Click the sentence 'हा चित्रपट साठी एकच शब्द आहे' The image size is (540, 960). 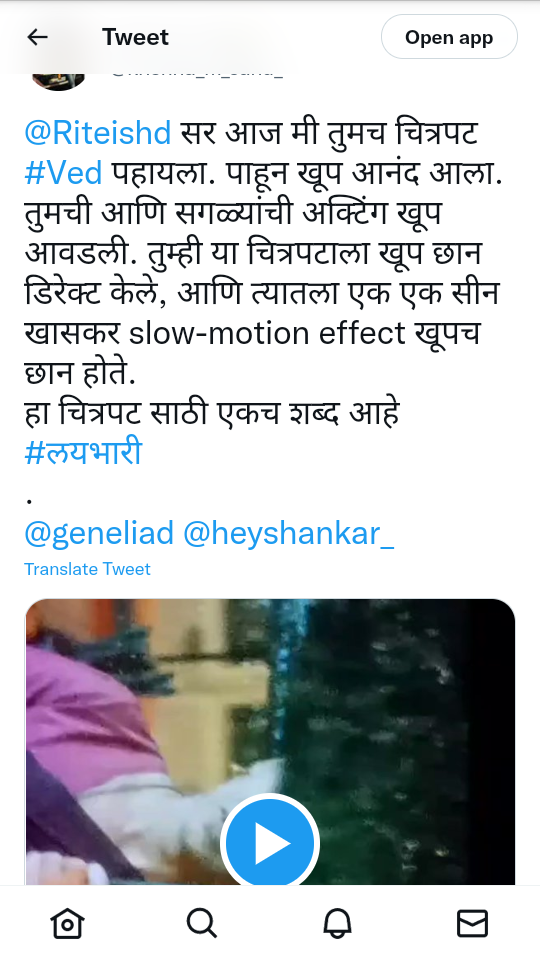point(212,413)
